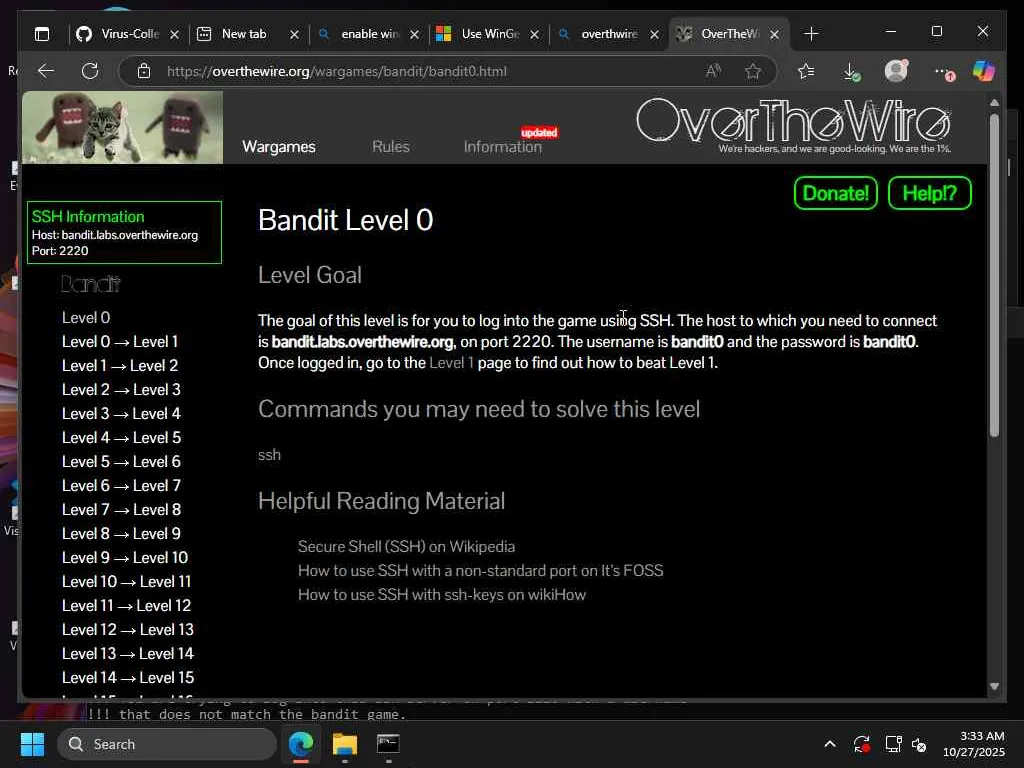Open Secure Shell (SSH) on Wikipedia link

pos(406,547)
